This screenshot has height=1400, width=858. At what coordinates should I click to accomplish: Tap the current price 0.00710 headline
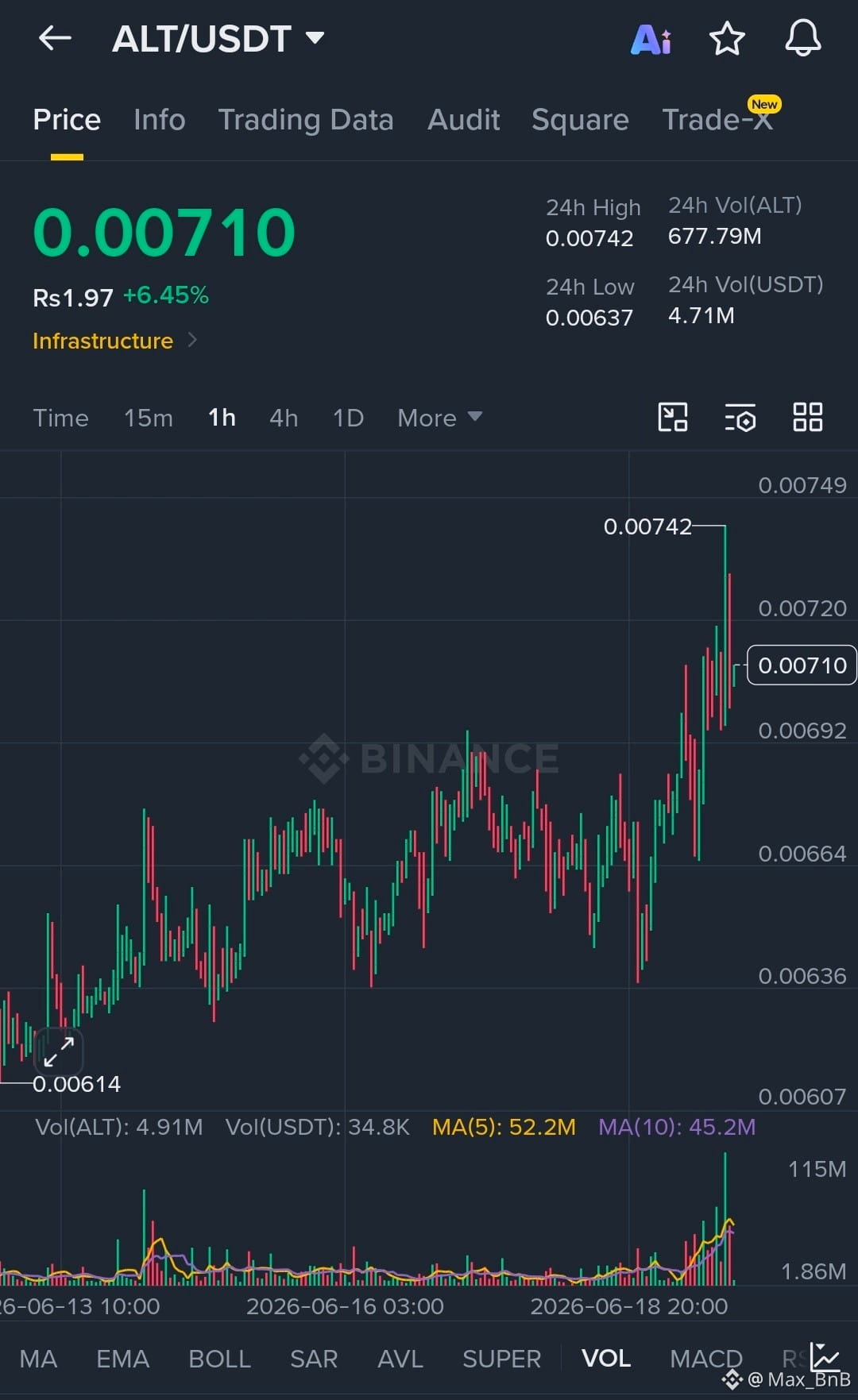(x=164, y=233)
